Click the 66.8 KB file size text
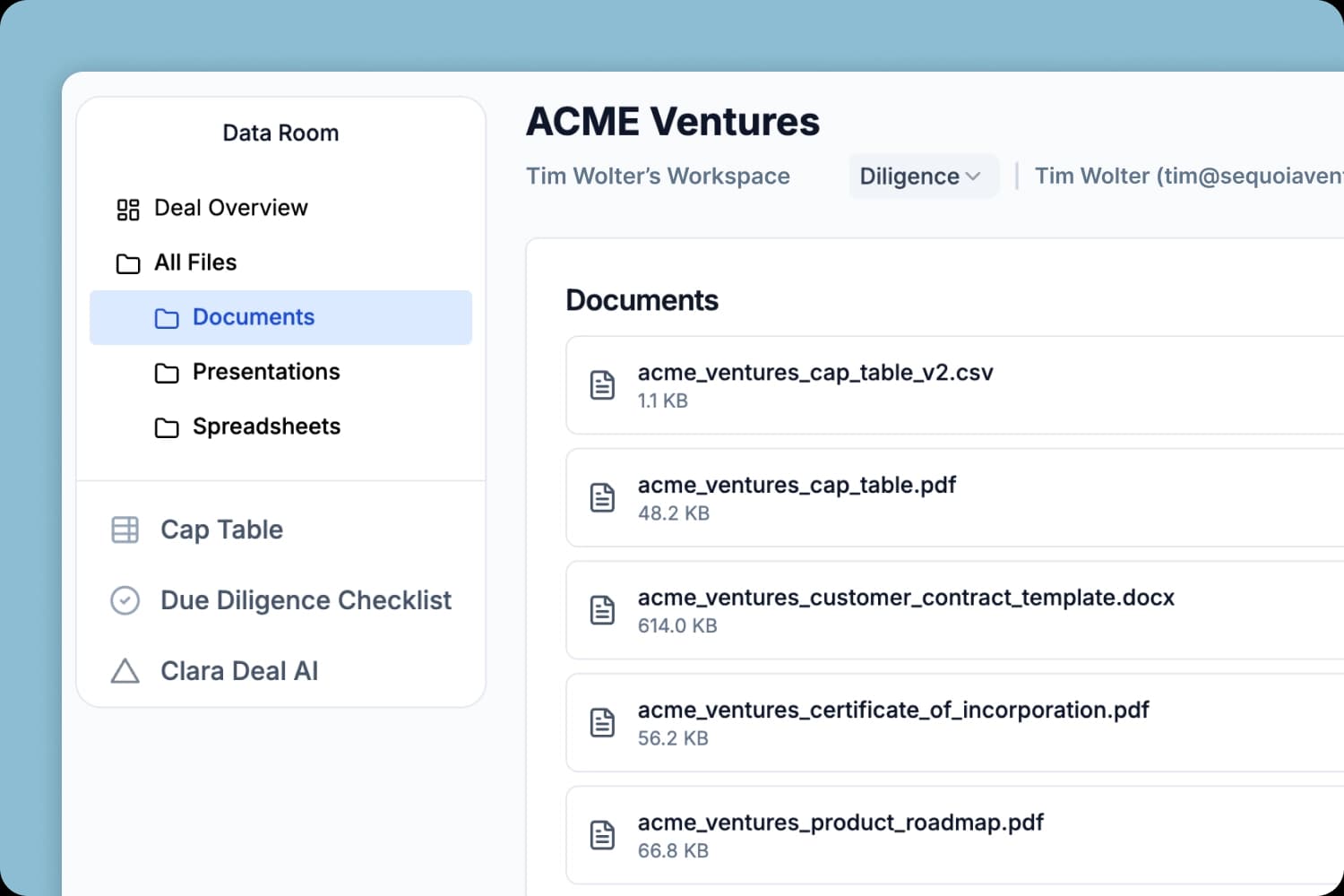 click(673, 851)
